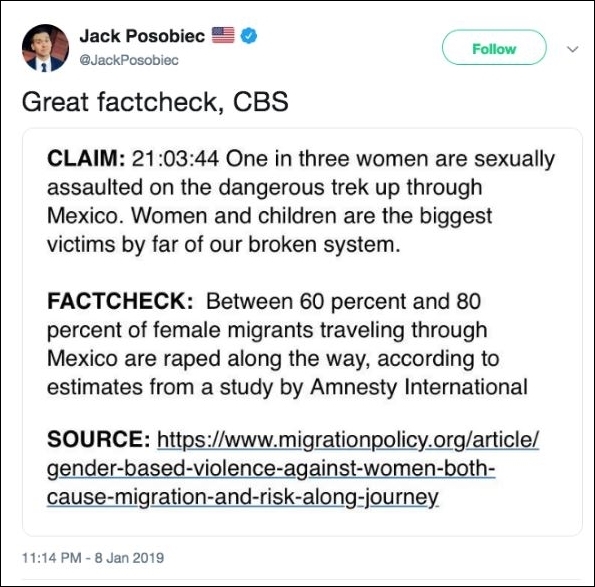Click the 8 Jan 2019 date
The image size is (595, 587).
[x=129, y=558]
